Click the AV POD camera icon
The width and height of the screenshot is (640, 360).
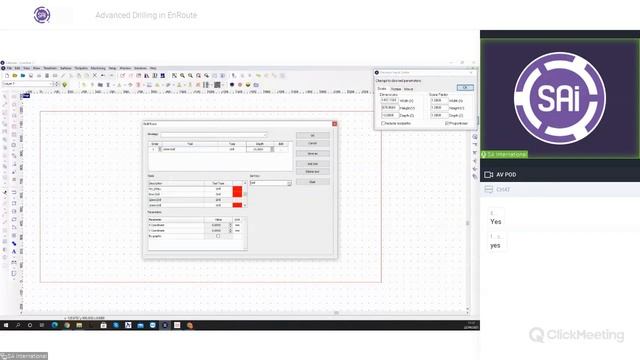488,174
